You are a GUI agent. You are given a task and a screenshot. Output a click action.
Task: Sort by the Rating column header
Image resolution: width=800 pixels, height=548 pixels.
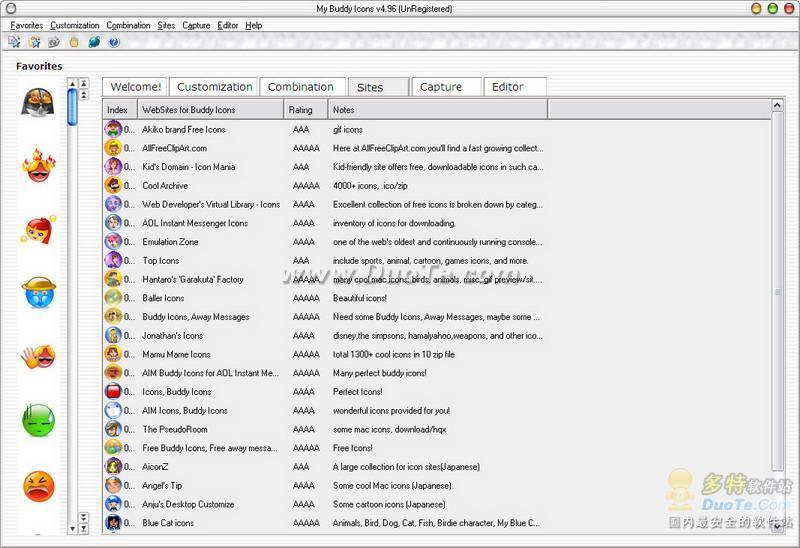click(x=306, y=109)
